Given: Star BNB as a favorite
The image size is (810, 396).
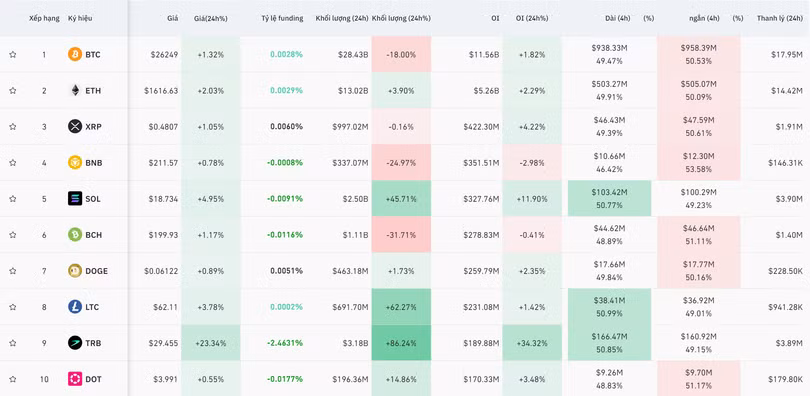Looking at the screenshot, I should coord(13,163).
